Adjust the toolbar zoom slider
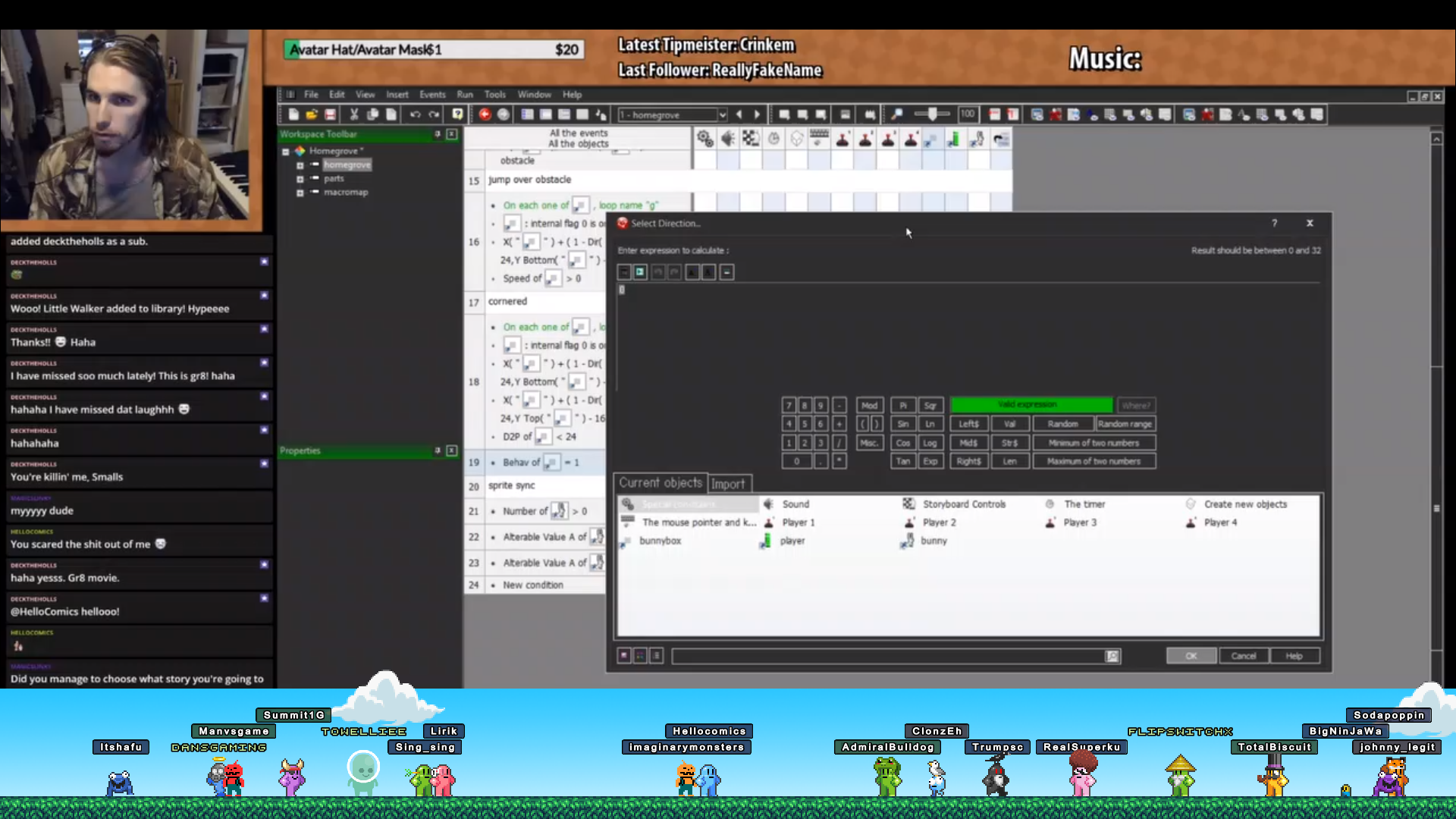This screenshot has height=819, width=1456. pyautogui.click(x=932, y=115)
